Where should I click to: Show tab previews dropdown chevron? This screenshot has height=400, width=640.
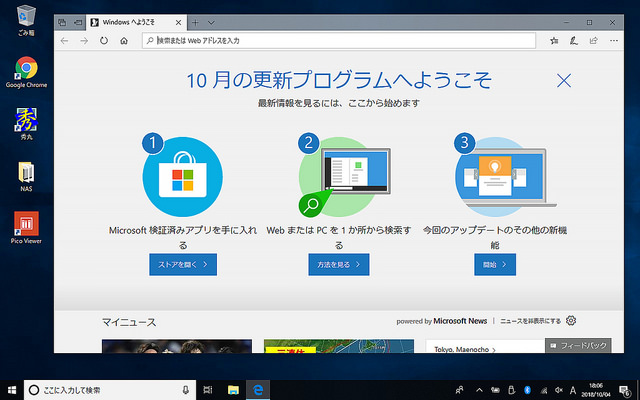(211, 22)
